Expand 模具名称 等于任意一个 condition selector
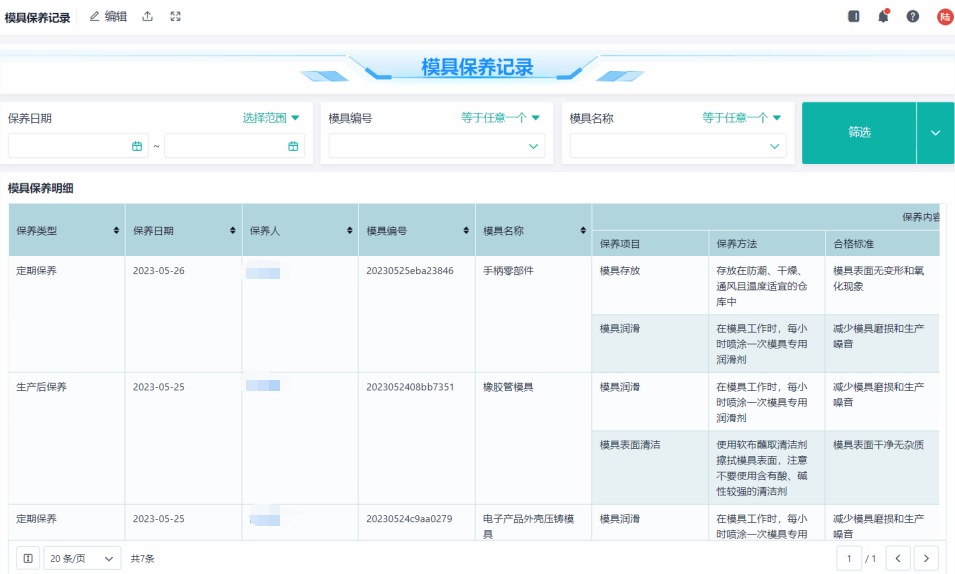This screenshot has height=574, width=955. [x=741, y=118]
